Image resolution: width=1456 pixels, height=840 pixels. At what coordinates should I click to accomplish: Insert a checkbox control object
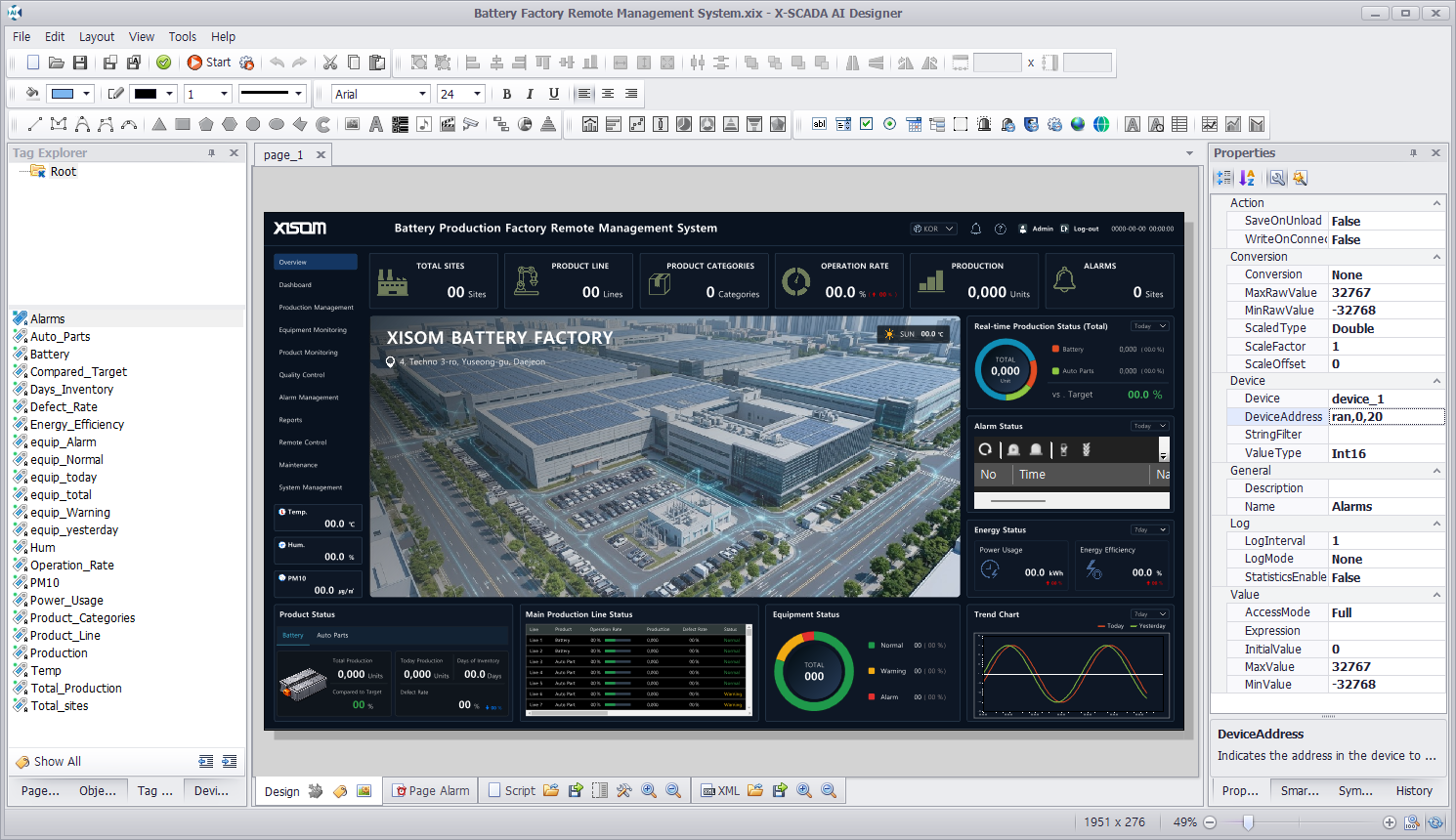click(x=866, y=124)
